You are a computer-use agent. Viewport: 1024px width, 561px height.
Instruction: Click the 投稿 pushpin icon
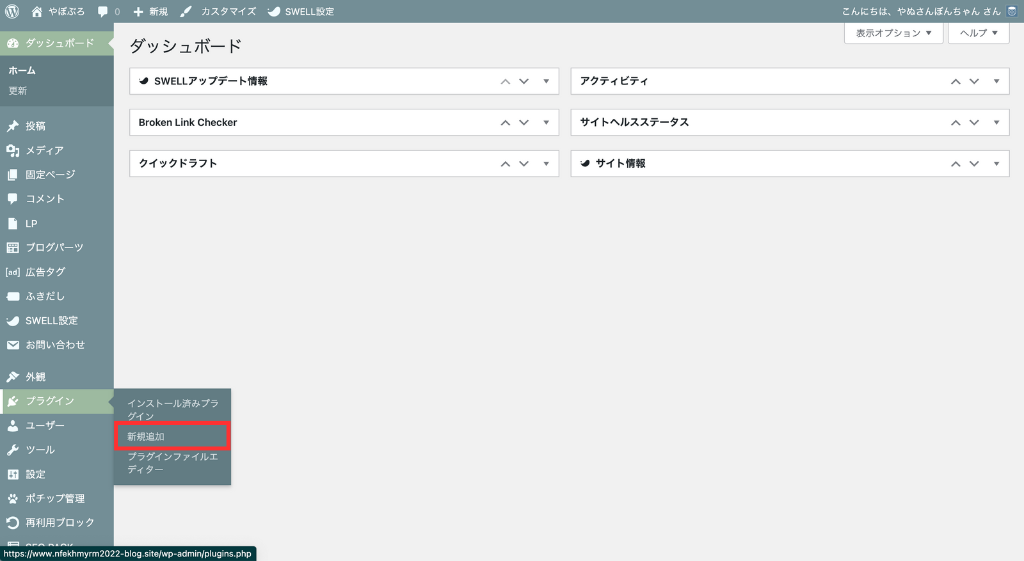pos(12,126)
